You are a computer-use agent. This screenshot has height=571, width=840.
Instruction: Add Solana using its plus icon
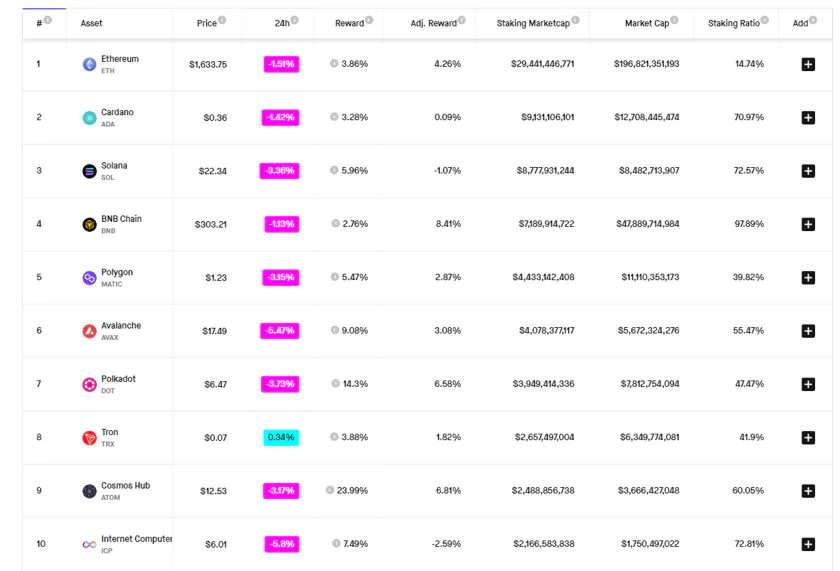(x=808, y=171)
